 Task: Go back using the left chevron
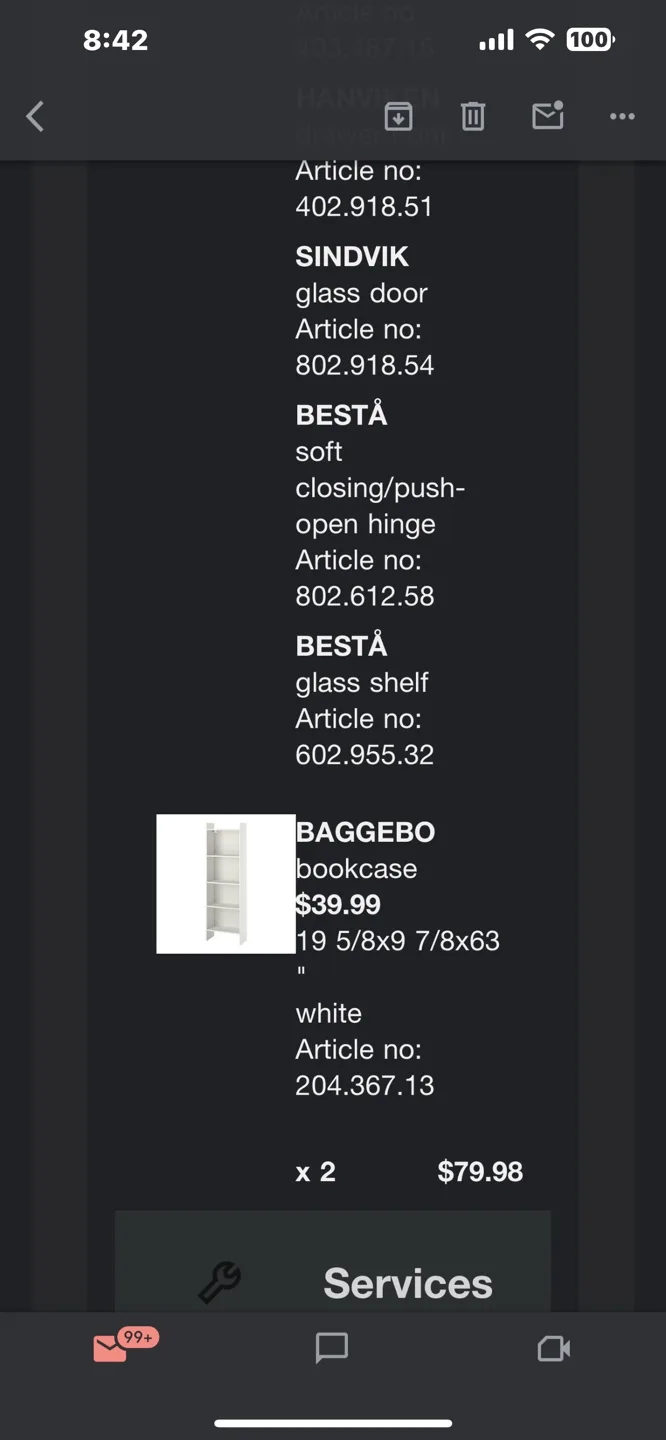(x=35, y=117)
